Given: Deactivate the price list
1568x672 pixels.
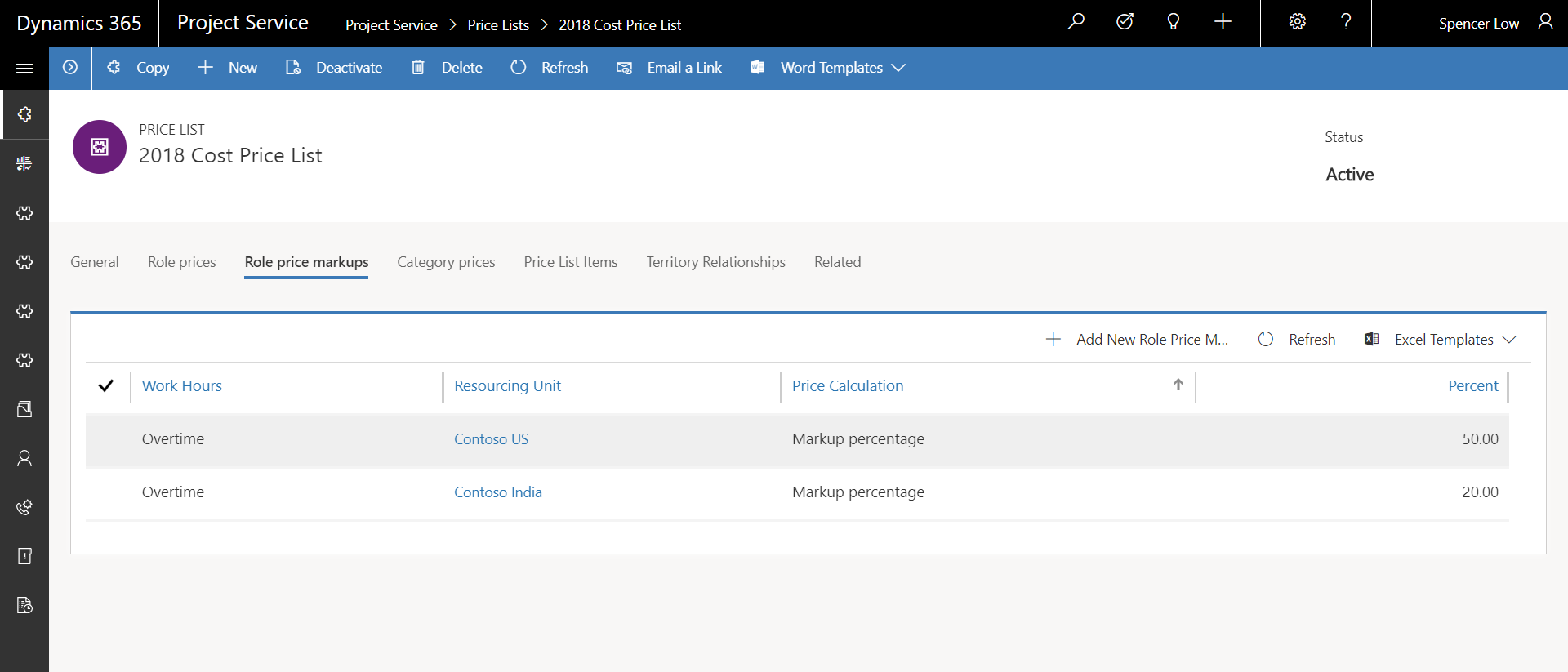Looking at the screenshot, I should click(x=333, y=68).
